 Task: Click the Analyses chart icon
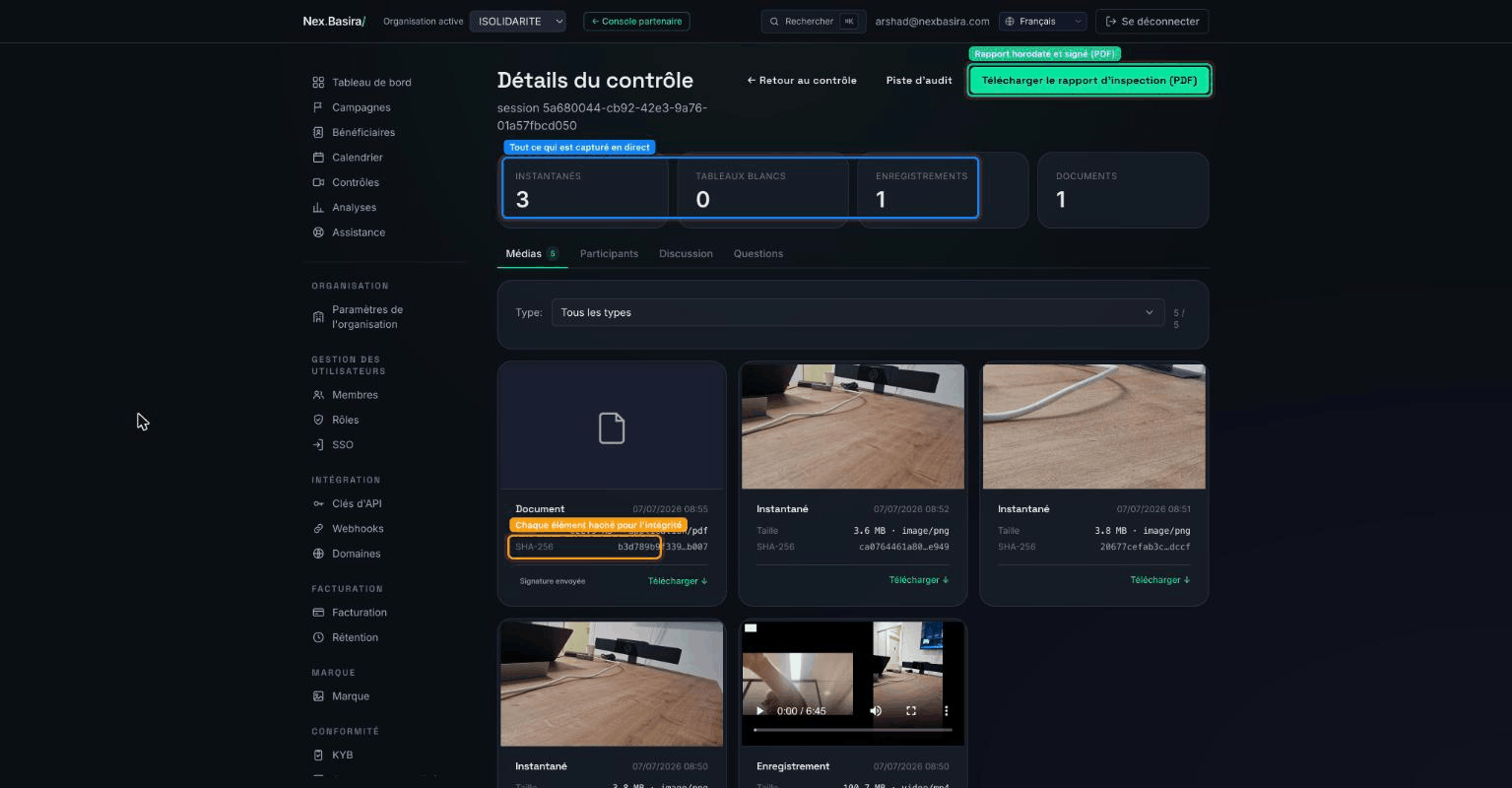[318, 208]
